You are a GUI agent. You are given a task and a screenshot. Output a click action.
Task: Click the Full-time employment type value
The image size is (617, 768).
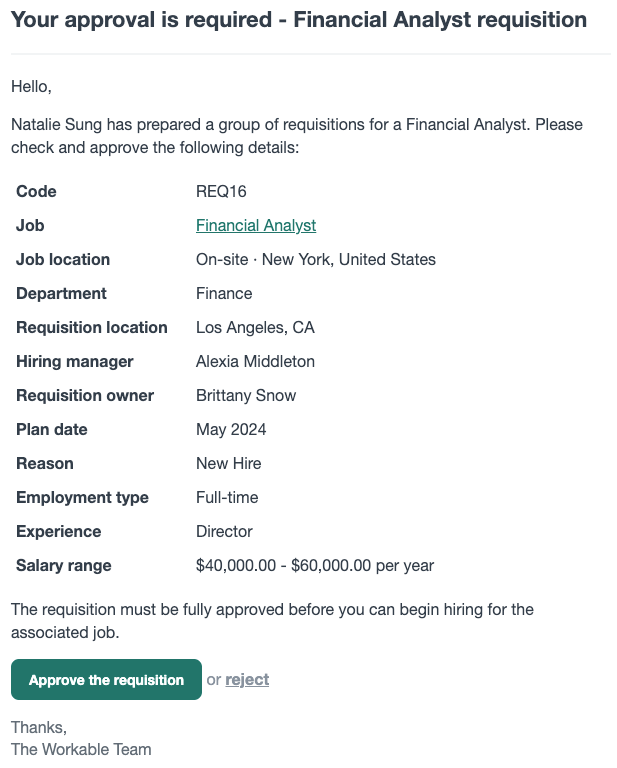[227, 497]
